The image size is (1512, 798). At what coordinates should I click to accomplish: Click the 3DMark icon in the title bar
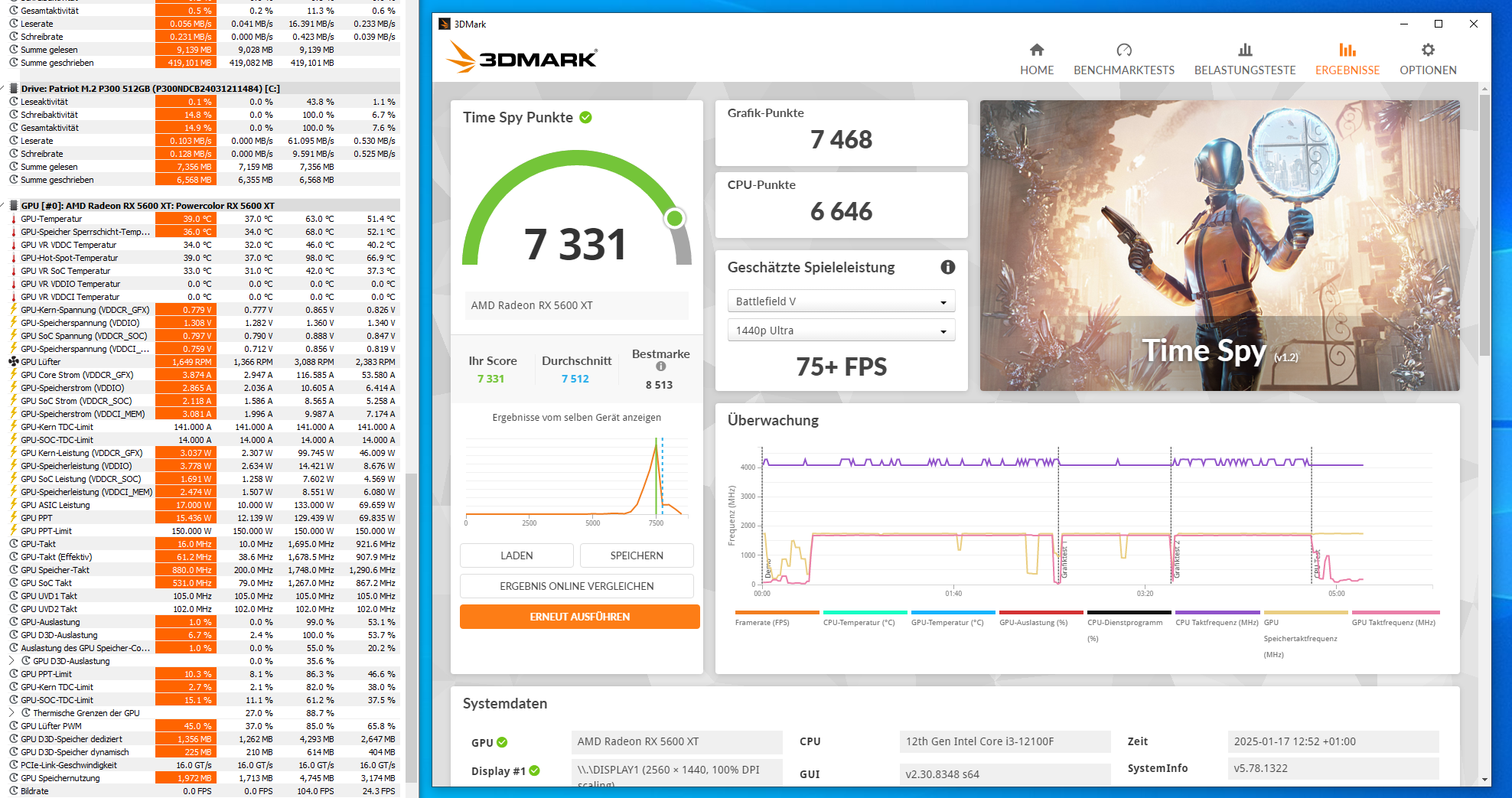click(x=445, y=24)
